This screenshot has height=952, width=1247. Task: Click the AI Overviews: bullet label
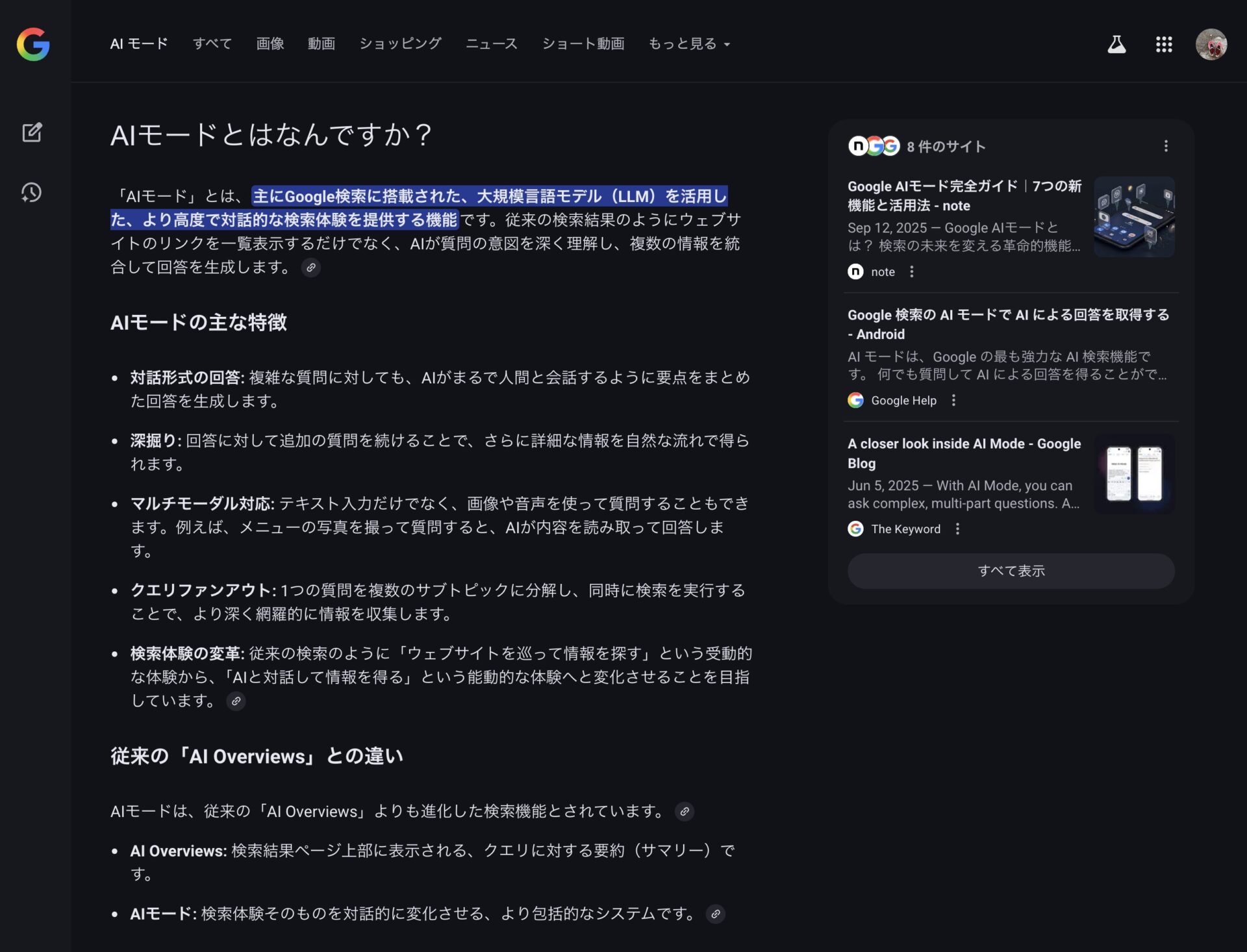[179, 851]
